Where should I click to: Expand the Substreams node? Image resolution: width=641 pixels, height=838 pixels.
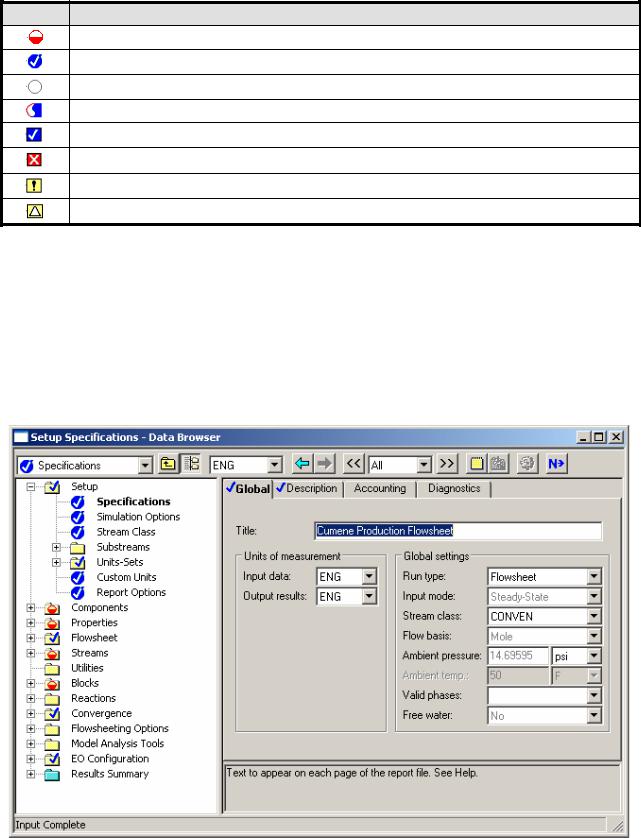(56, 547)
